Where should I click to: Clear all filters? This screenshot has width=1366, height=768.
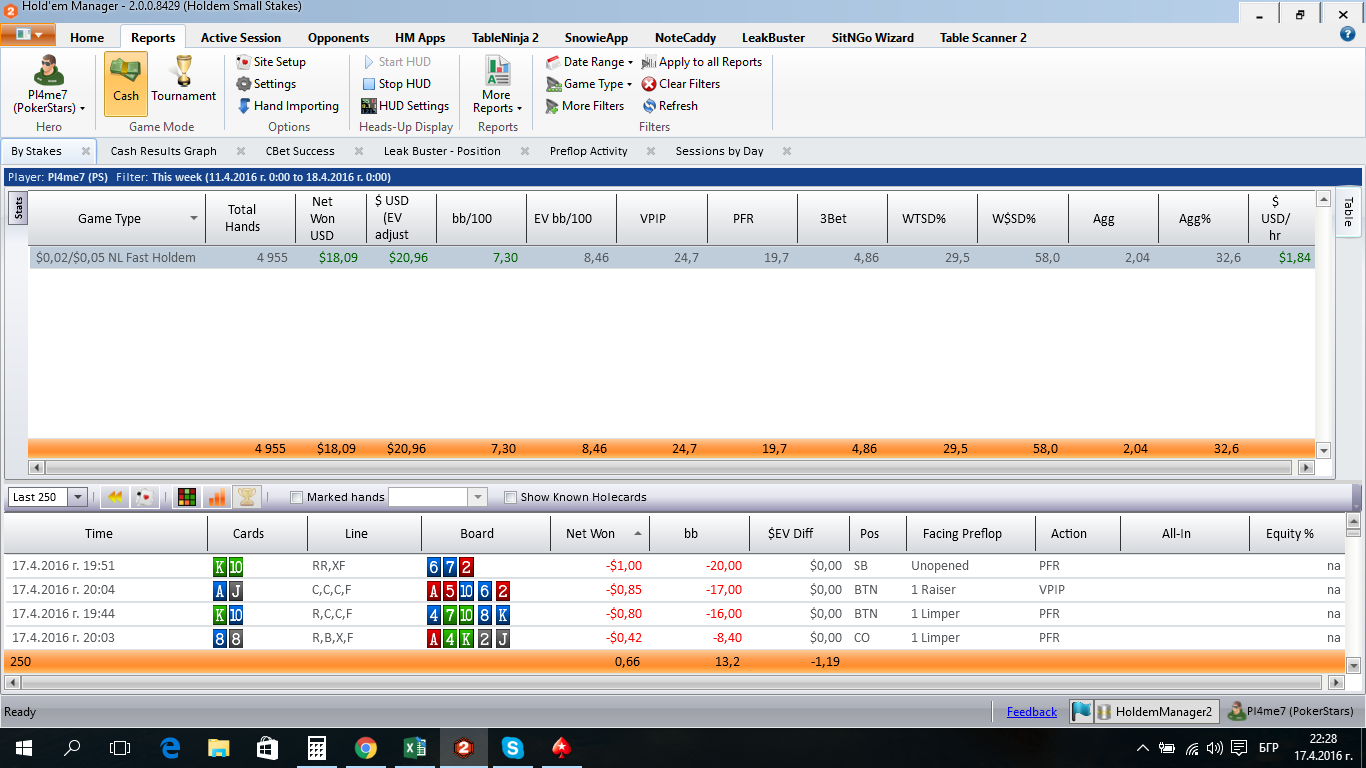[x=681, y=84]
